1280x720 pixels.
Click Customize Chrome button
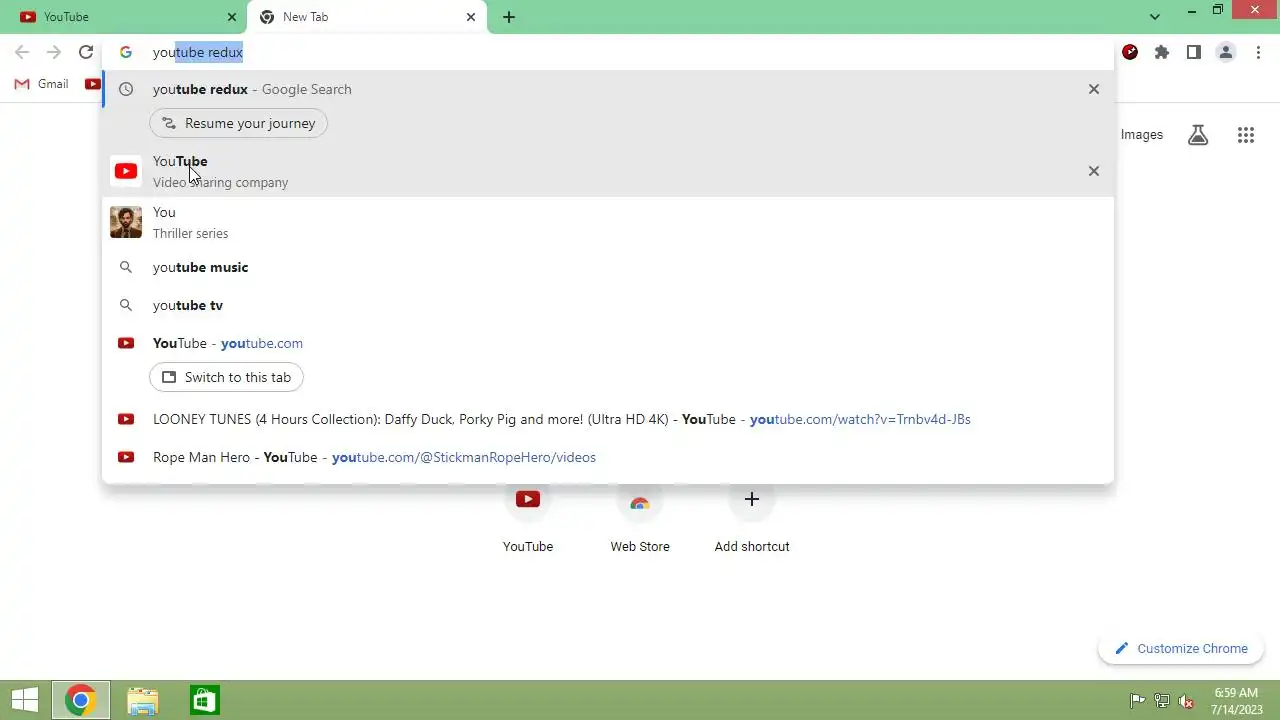[x=1181, y=648]
